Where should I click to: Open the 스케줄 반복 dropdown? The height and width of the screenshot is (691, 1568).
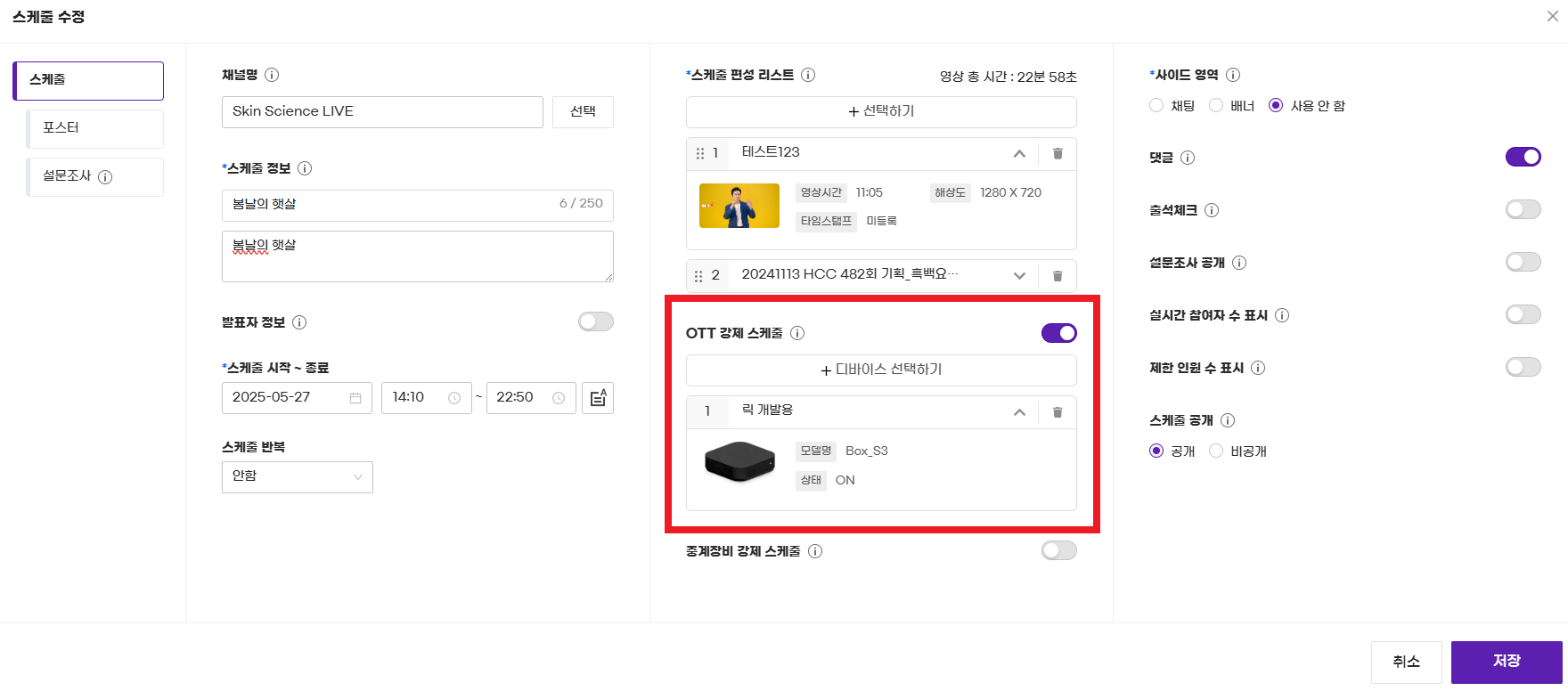(x=298, y=477)
